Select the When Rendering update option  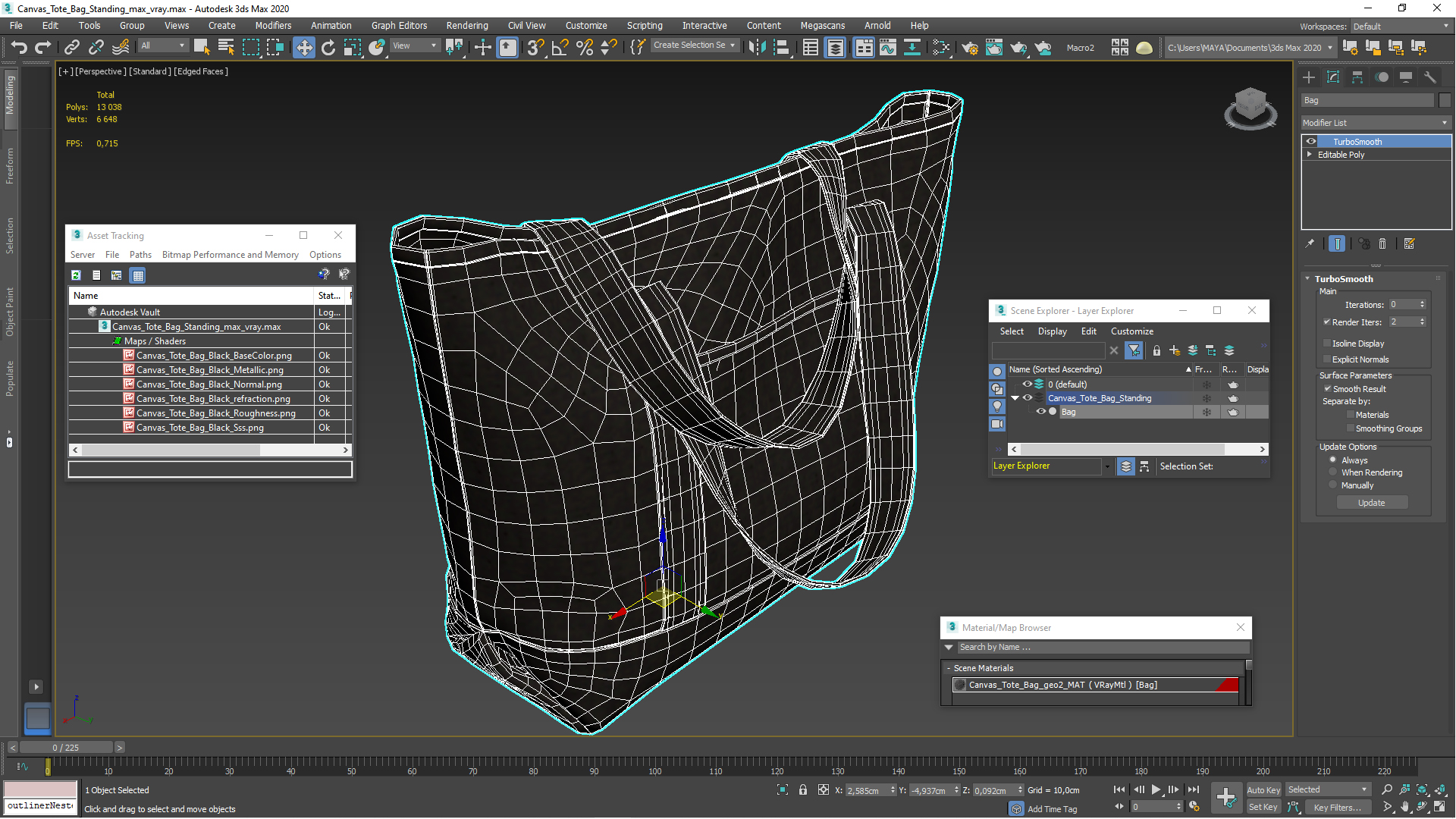click(x=1332, y=472)
